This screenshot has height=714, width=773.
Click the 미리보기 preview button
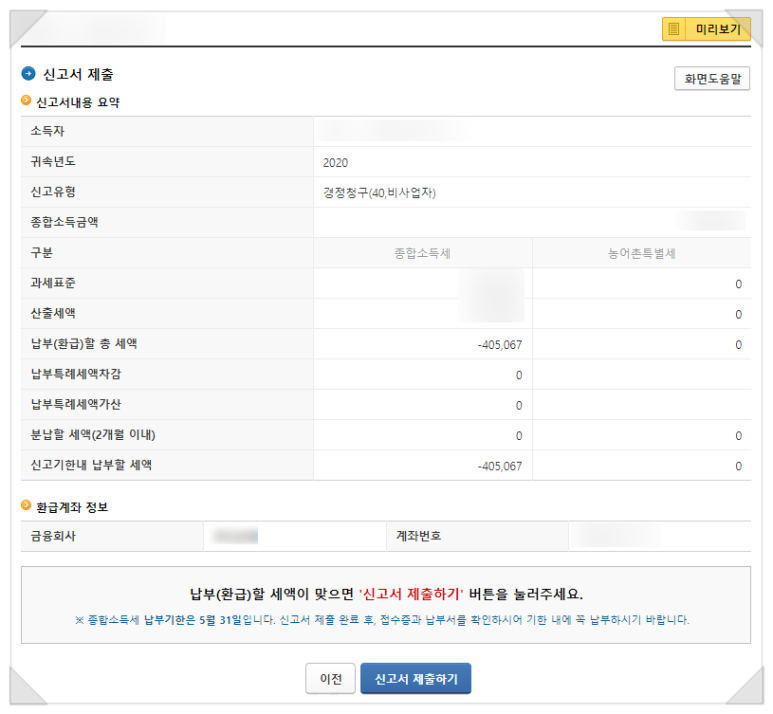click(706, 29)
